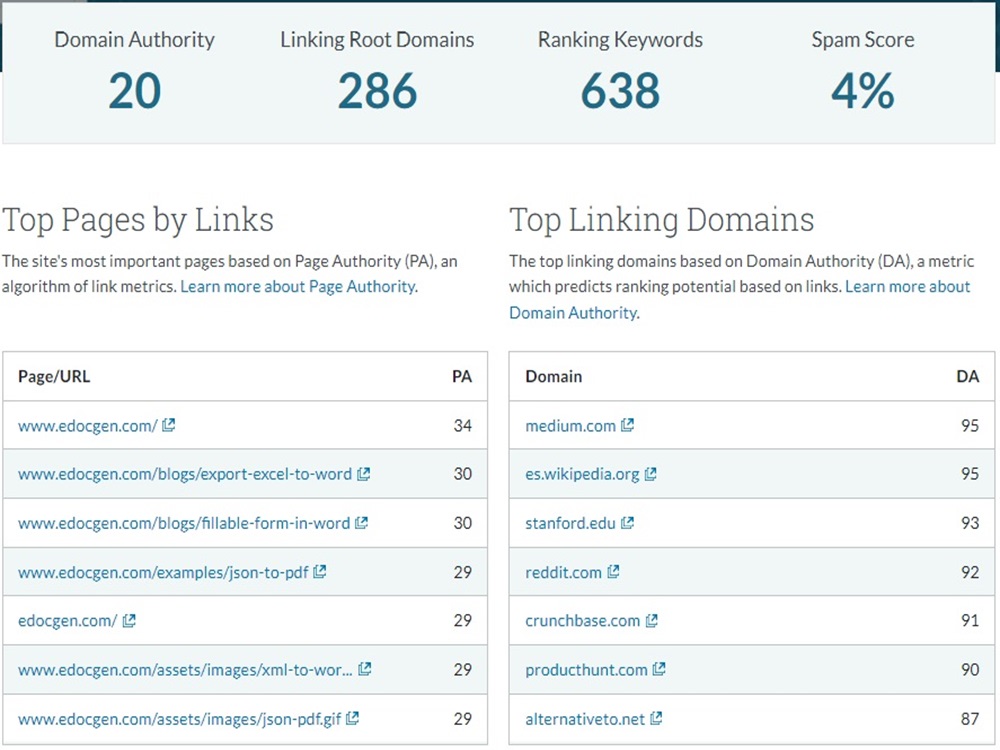This screenshot has height=750, width=1000.
Task: Click the Linking Root Domains value 286
Action: (x=378, y=91)
